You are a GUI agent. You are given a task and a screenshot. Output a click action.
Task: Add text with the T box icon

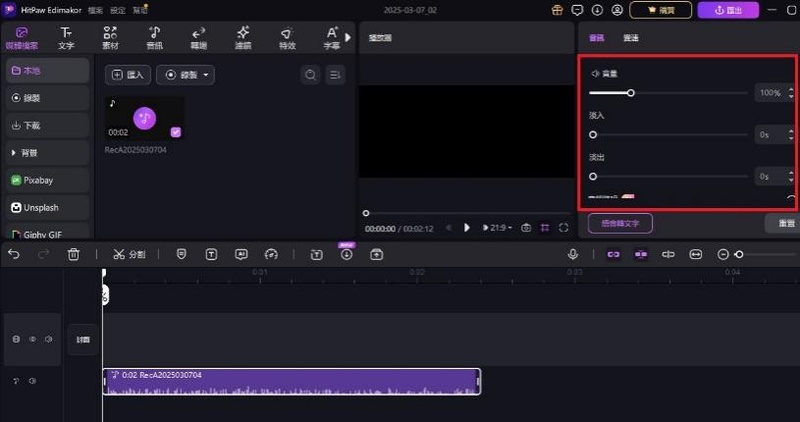click(211, 254)
